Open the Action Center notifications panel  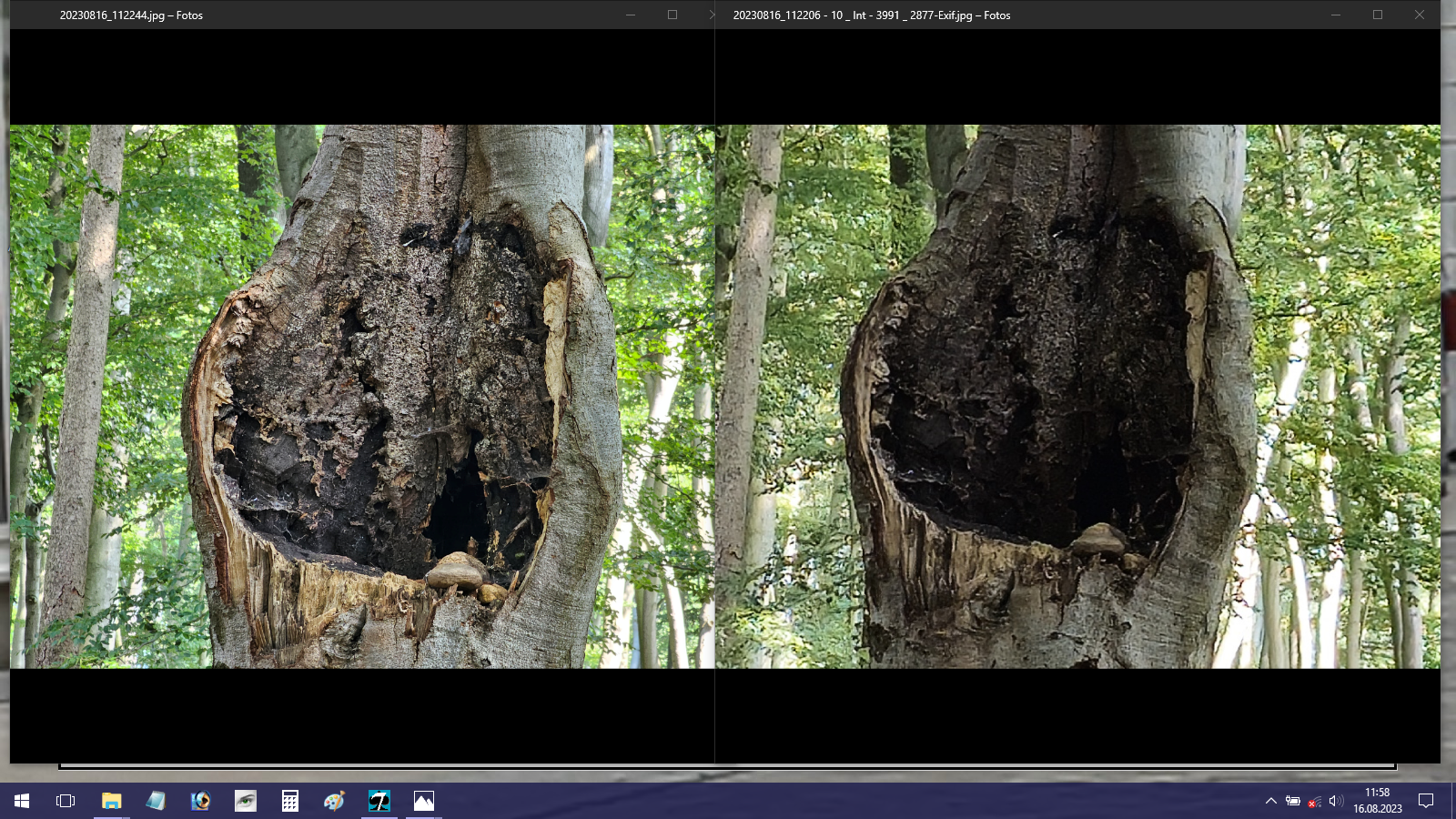1426,801
